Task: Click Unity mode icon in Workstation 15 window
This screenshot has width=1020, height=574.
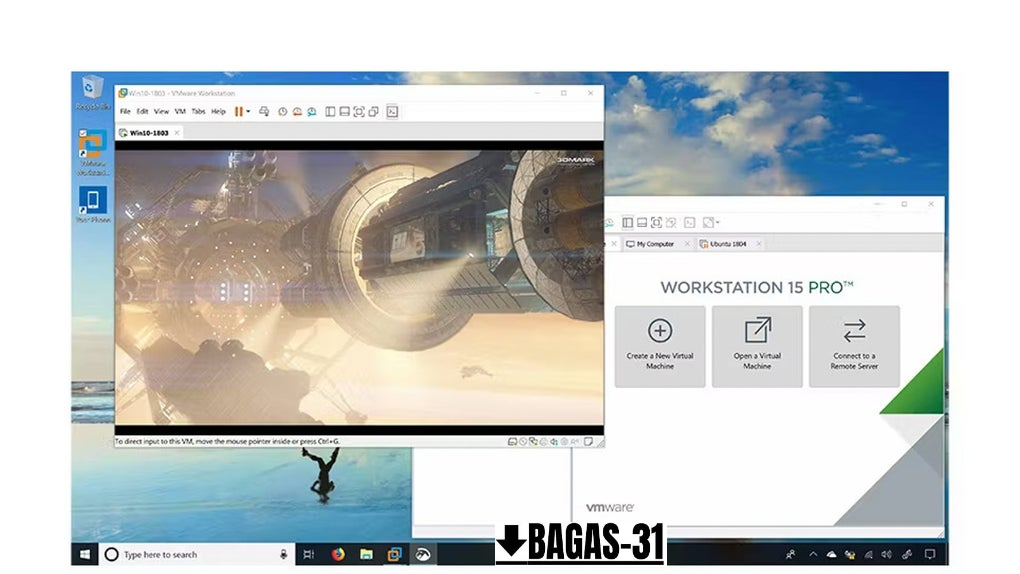Action: (671, 223)
